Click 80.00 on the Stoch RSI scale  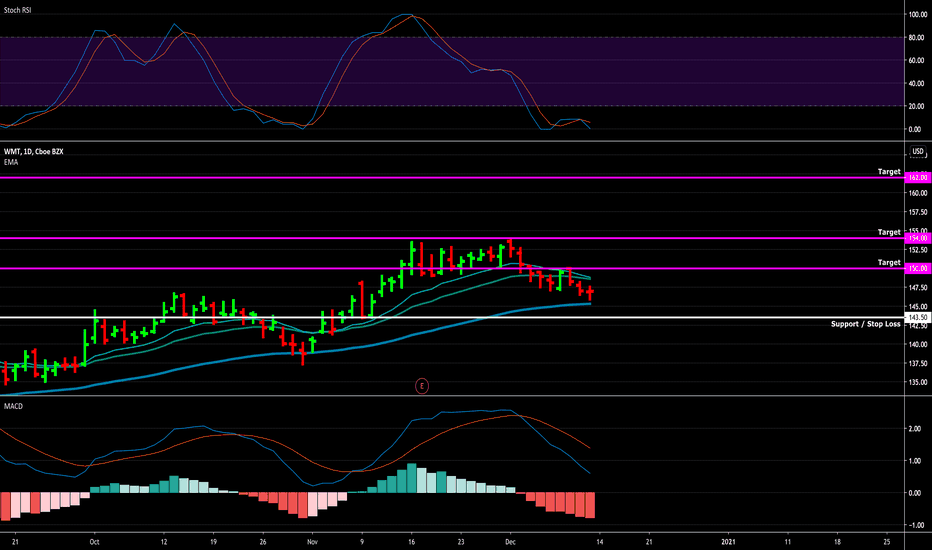917,37
